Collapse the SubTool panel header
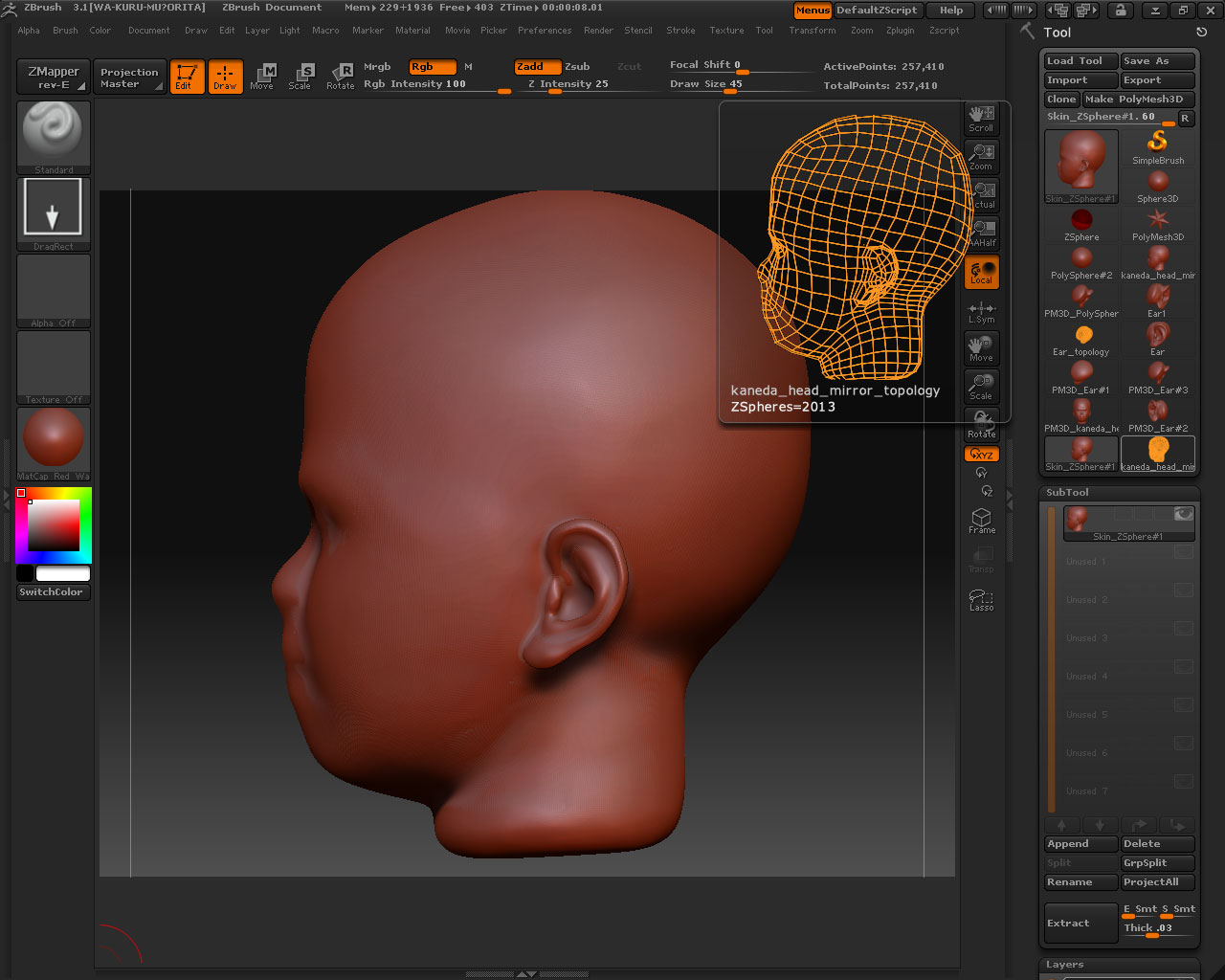Viewport: 1225px width, 980px height. [x=1067, y=493]
